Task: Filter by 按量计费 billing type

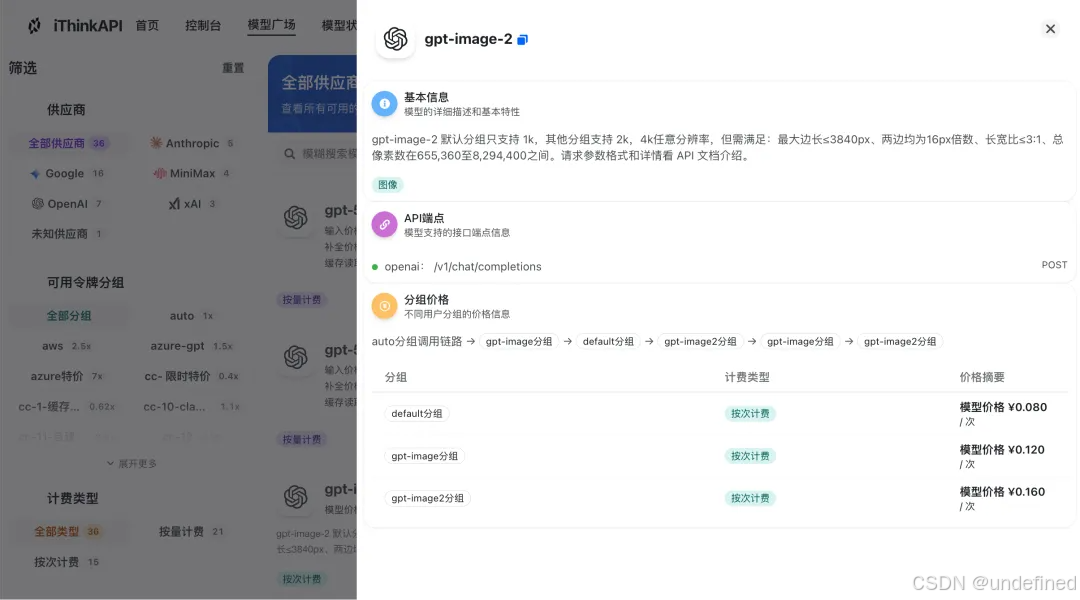Action: point(191,532)
